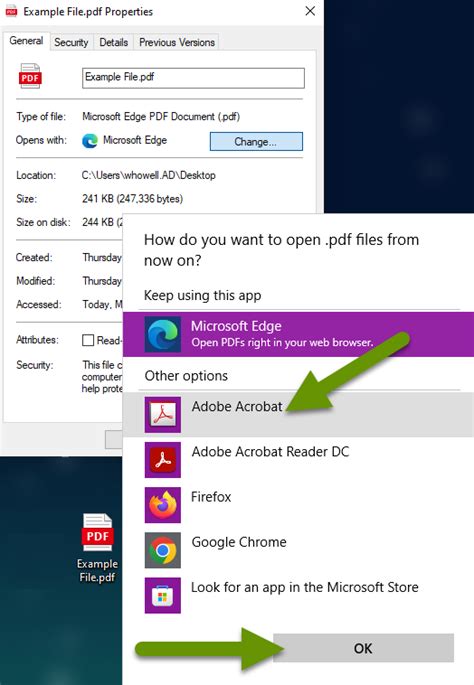Click the Adobe Acrobat Reader DC icon
This screenshot has height=685, width=474.
click(163, 460)
